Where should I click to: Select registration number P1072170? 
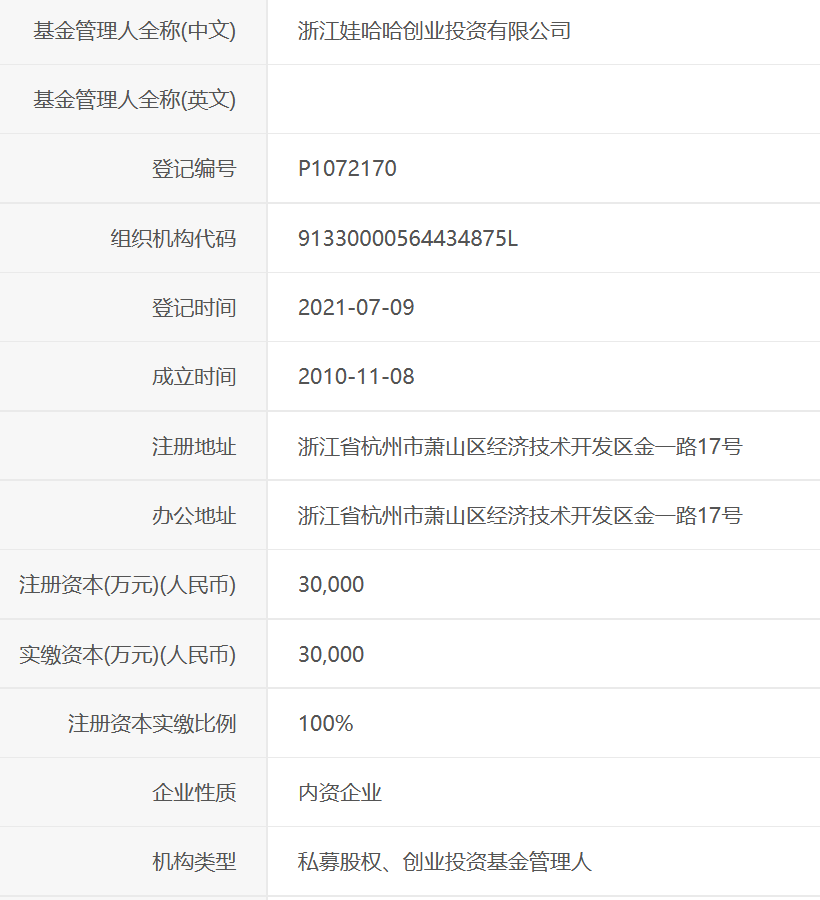click(347, 169)
